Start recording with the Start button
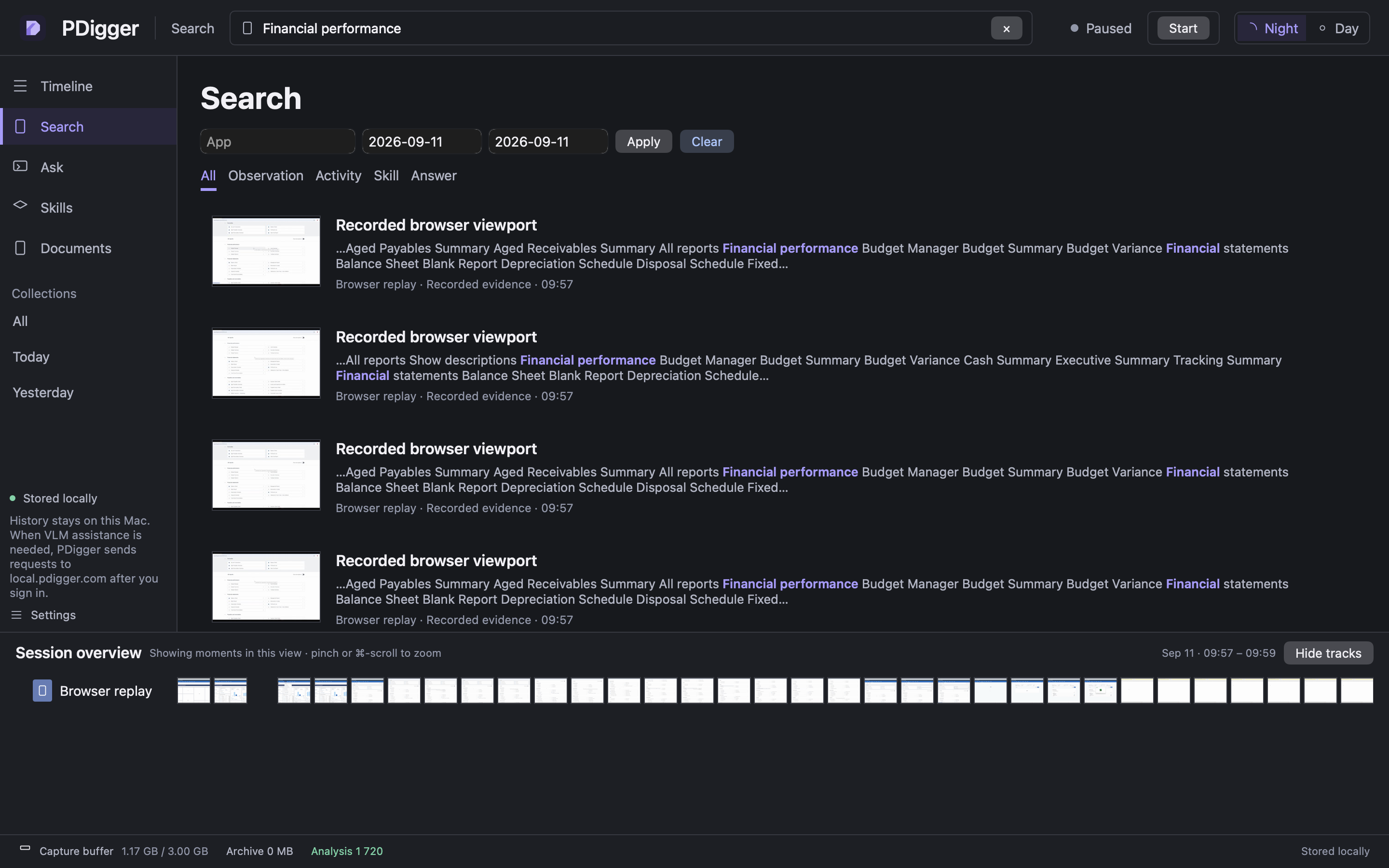Image resolution: width=1389 pixels, height=868 pixels. [1183, 28]
